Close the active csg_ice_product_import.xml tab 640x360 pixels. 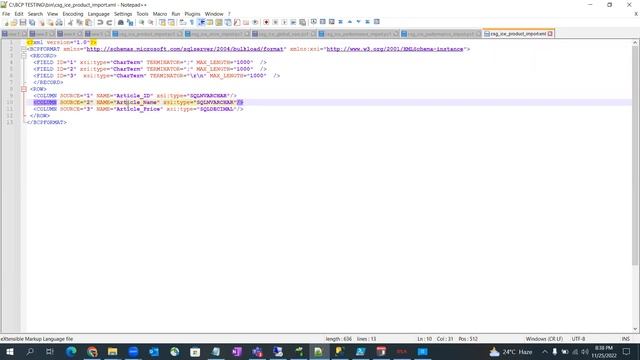tap(550, 34)
